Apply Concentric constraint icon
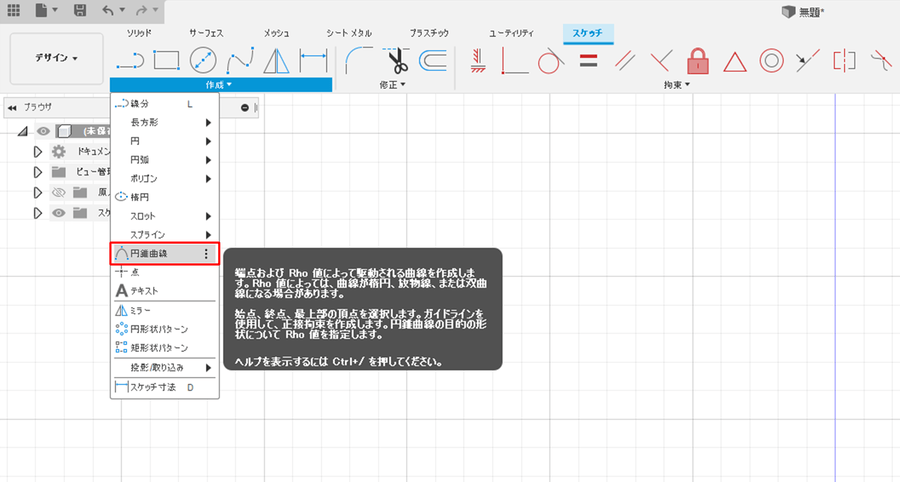The height and width of the screenshot is (482, 900). point(771,60)
